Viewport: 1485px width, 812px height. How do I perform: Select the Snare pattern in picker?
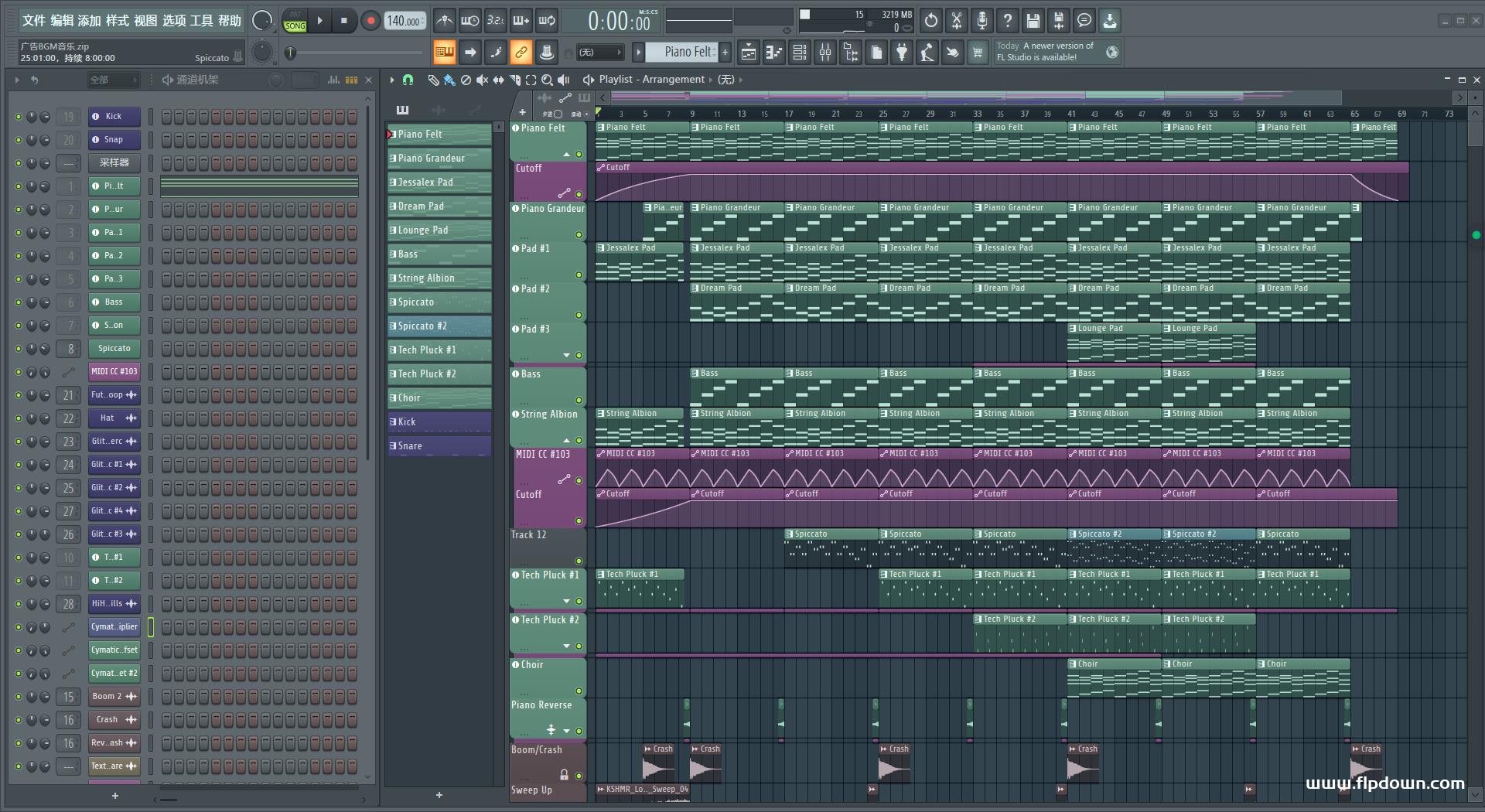click(439, 446)
